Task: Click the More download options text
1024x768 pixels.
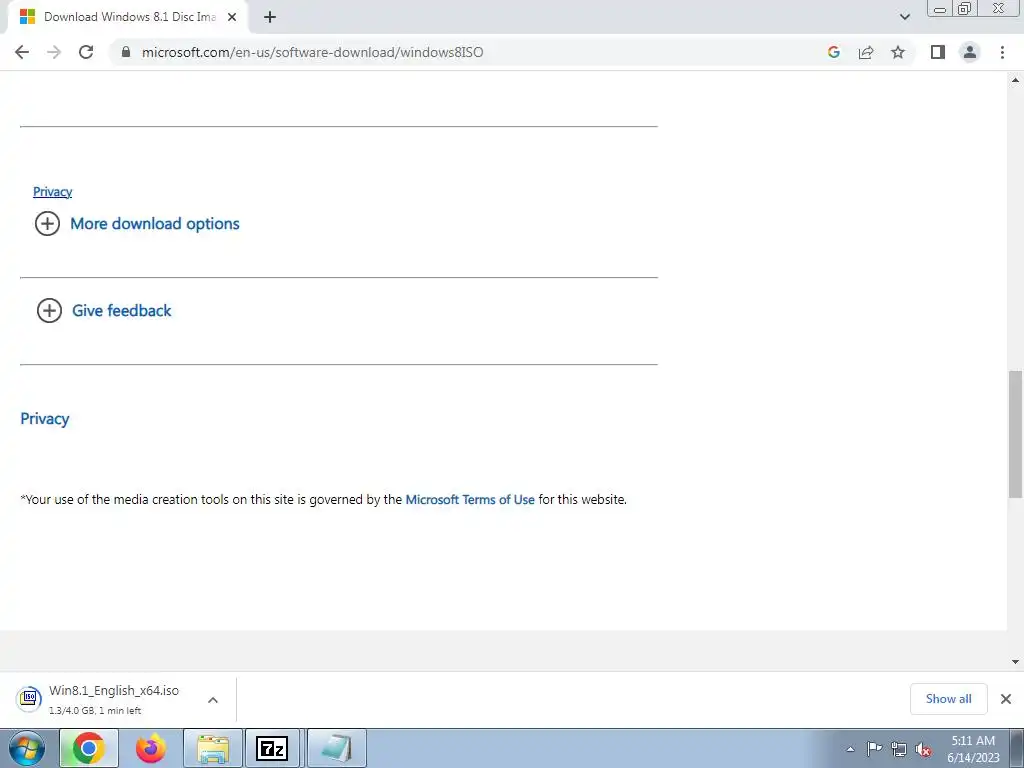Action: pyautogui.click(x=155, y=223)
